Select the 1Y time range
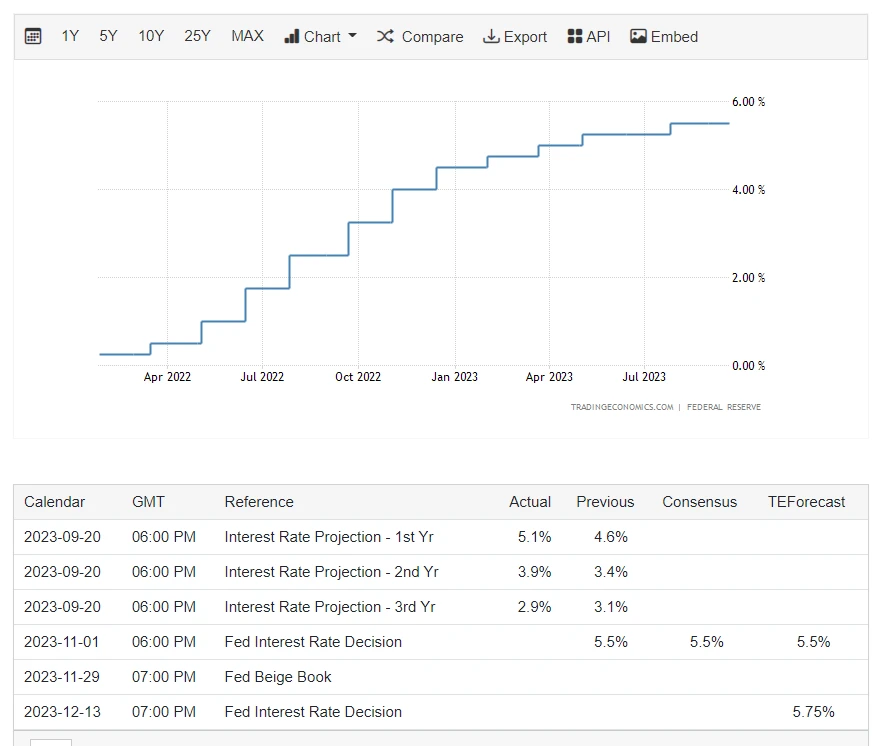This screenshot has width=877, height=746. (70, 36)
